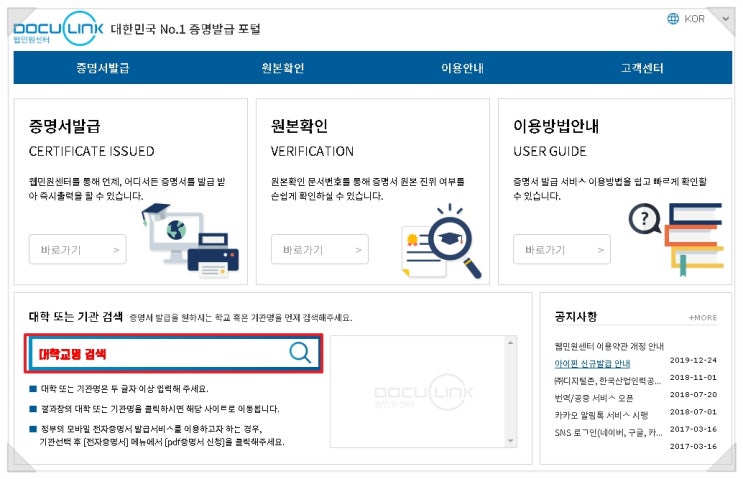Image resolution: width=743 pixels, height=479 pixels.
Task: Open notice 번역/공증 서비스 오픈
Action: pos(594,398)
